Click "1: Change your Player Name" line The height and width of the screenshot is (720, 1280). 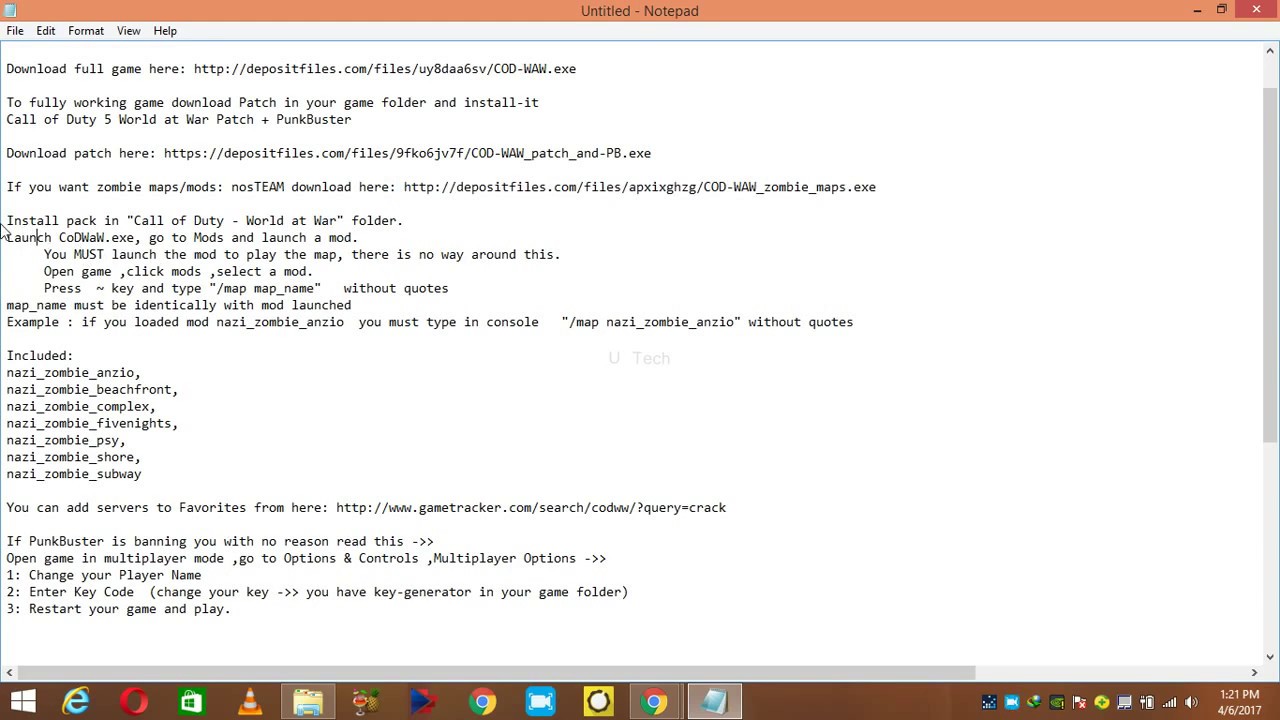click(104, 576)
